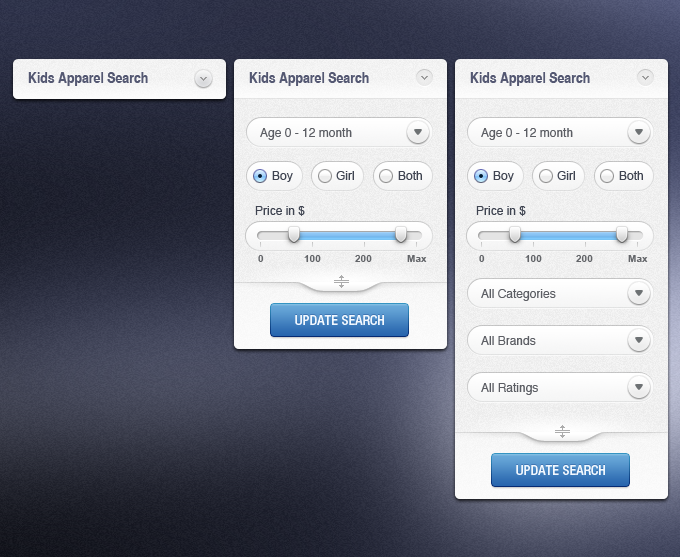Open the Age 0 - 12 month dropdown in right panel

click(559, 132)
